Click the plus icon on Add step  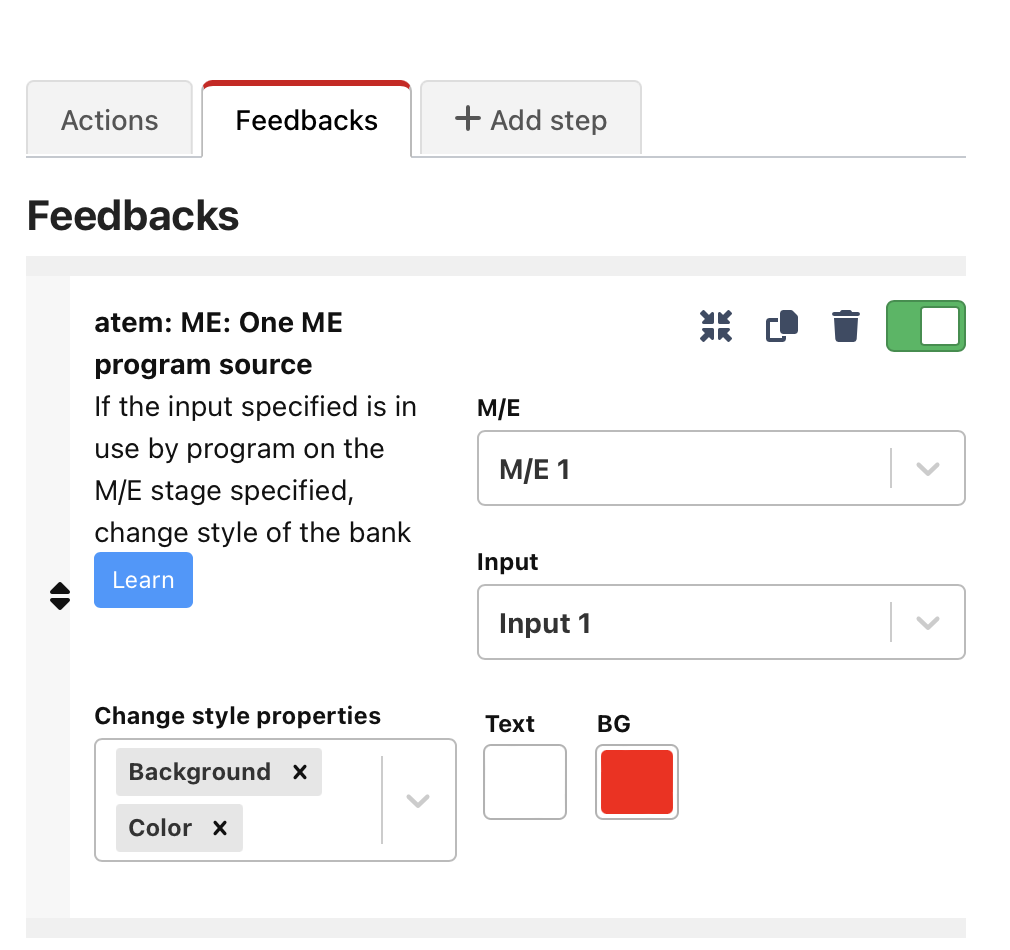466,119
